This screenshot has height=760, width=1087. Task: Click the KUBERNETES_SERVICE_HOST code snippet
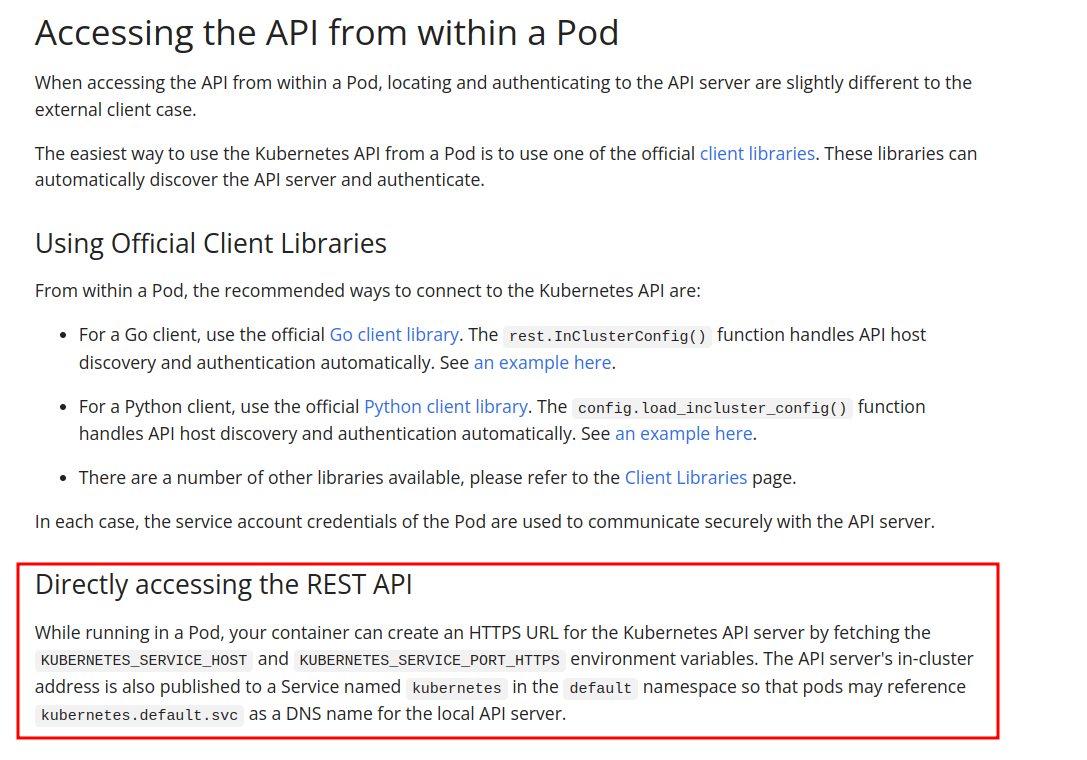(143, 660)
